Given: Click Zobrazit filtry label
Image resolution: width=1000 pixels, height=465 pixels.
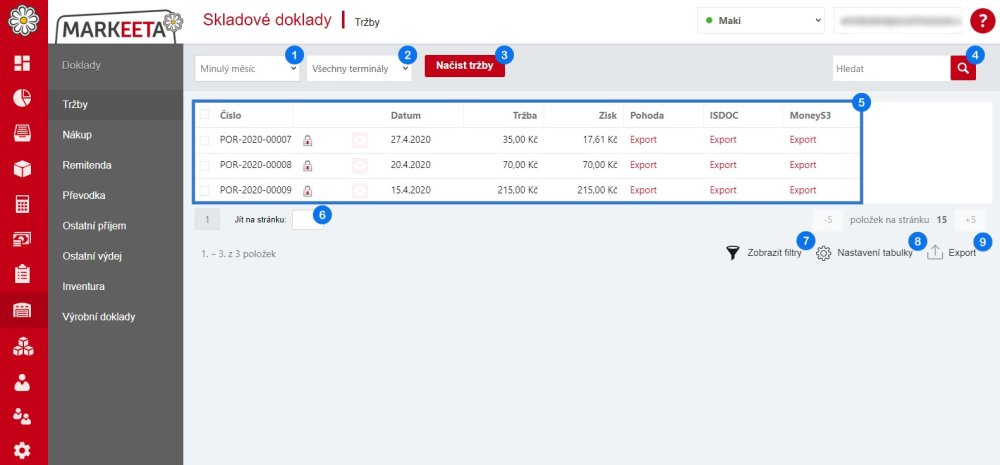Looking at the screenshot, I should [774, 253].
